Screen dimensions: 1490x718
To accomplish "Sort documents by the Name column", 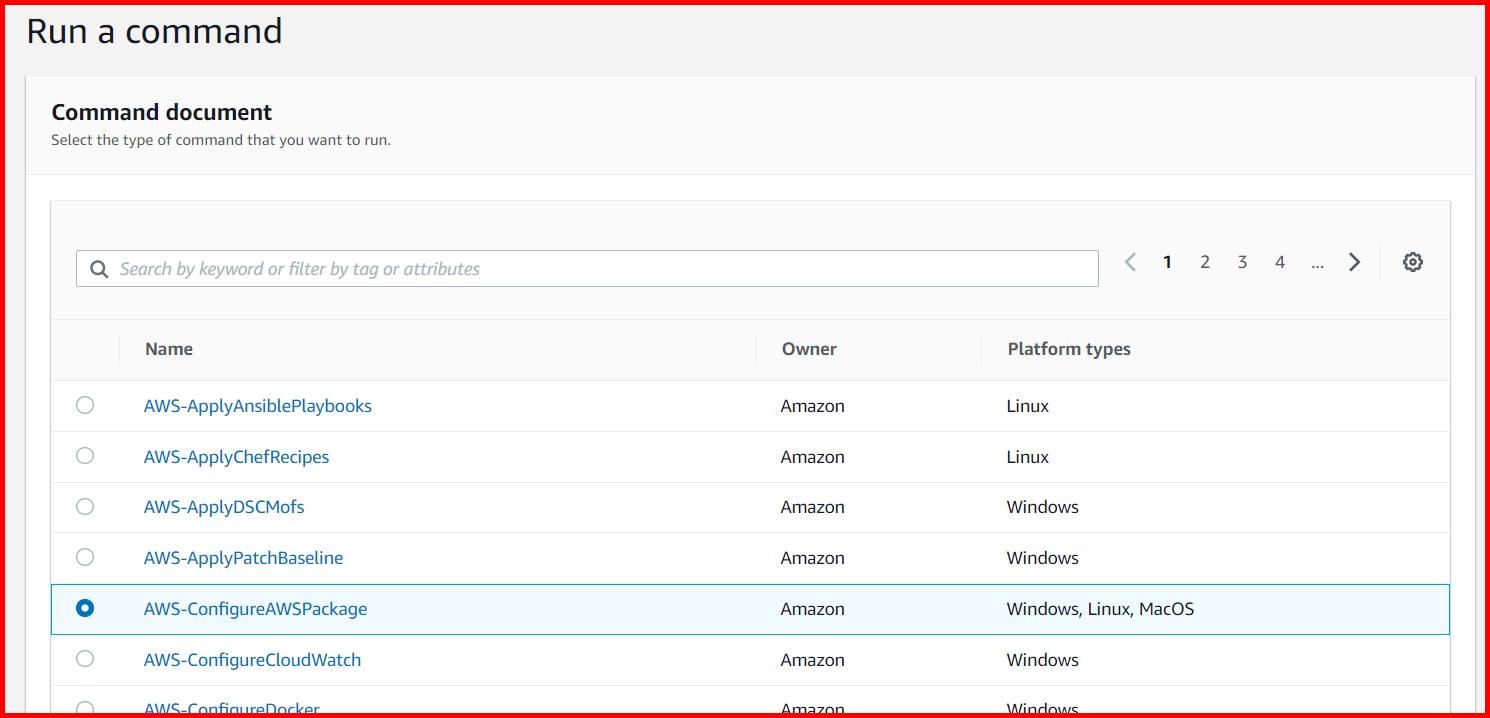I will point(168,348).
